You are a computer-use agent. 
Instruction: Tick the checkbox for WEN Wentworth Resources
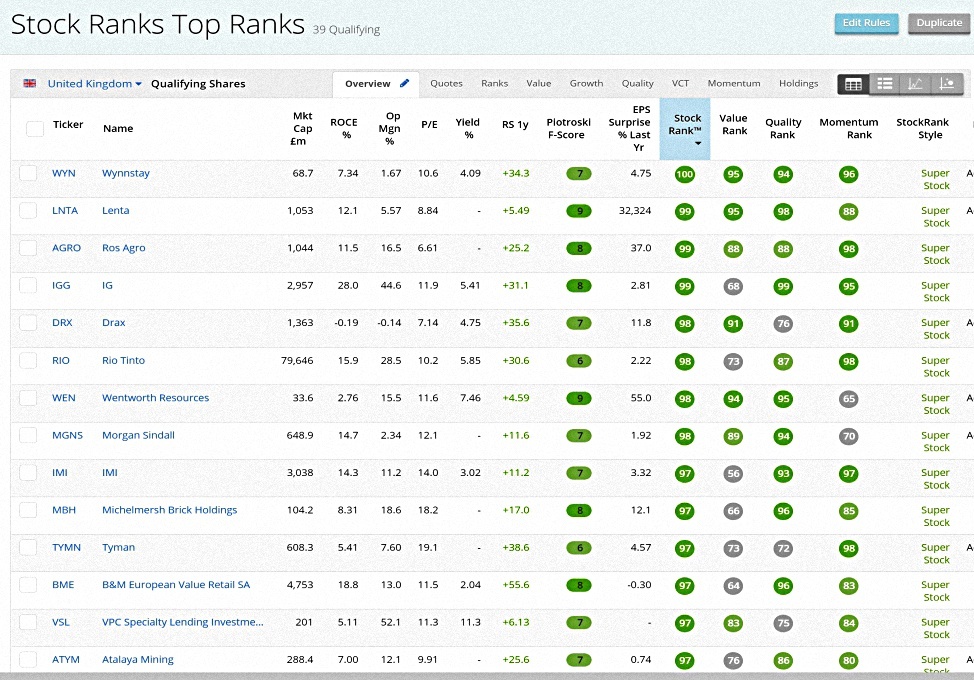[28, 397]
